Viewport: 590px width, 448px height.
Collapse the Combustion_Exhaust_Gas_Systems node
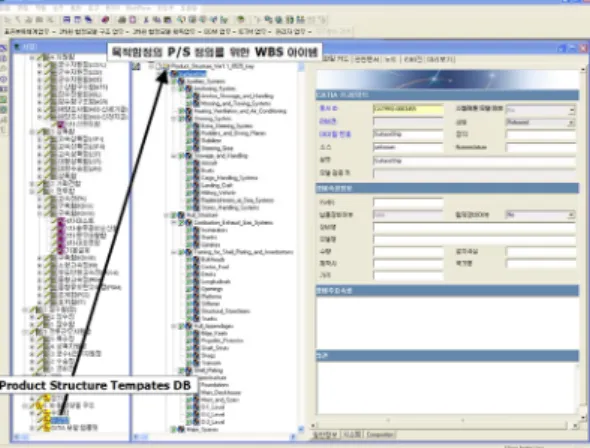pyautogui.click(x=174, y=223)
